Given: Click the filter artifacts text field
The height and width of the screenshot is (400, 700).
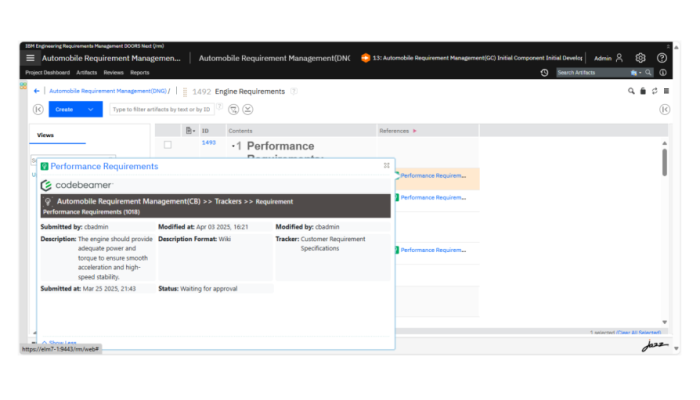Looking at the screenshot, I should pos(160,109).
